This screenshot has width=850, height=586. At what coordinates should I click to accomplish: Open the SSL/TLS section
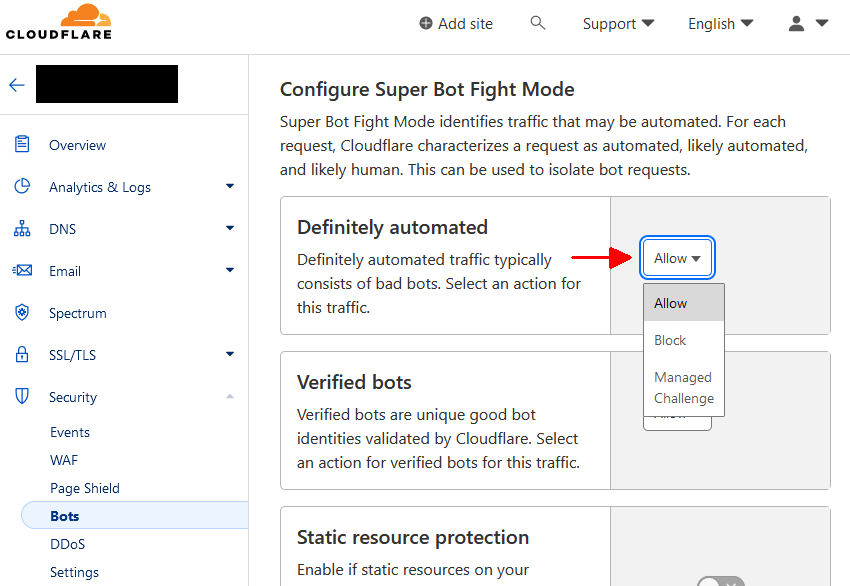pyautogui.click(x=72, y=355)
